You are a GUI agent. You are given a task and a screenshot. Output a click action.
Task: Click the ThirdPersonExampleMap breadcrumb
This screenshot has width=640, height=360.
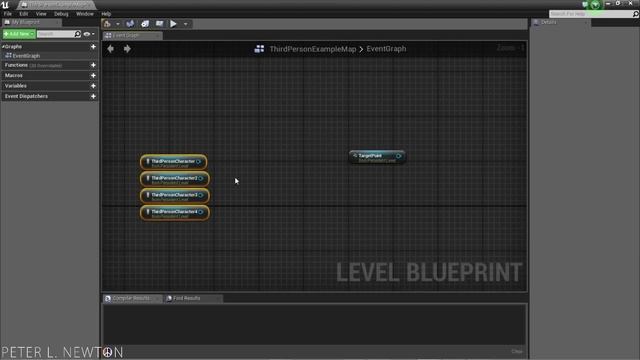click(x=313, y=49)
